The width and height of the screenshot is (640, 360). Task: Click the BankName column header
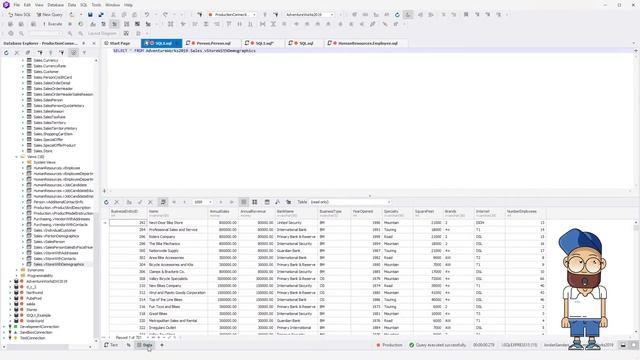[x=296, y=213]
